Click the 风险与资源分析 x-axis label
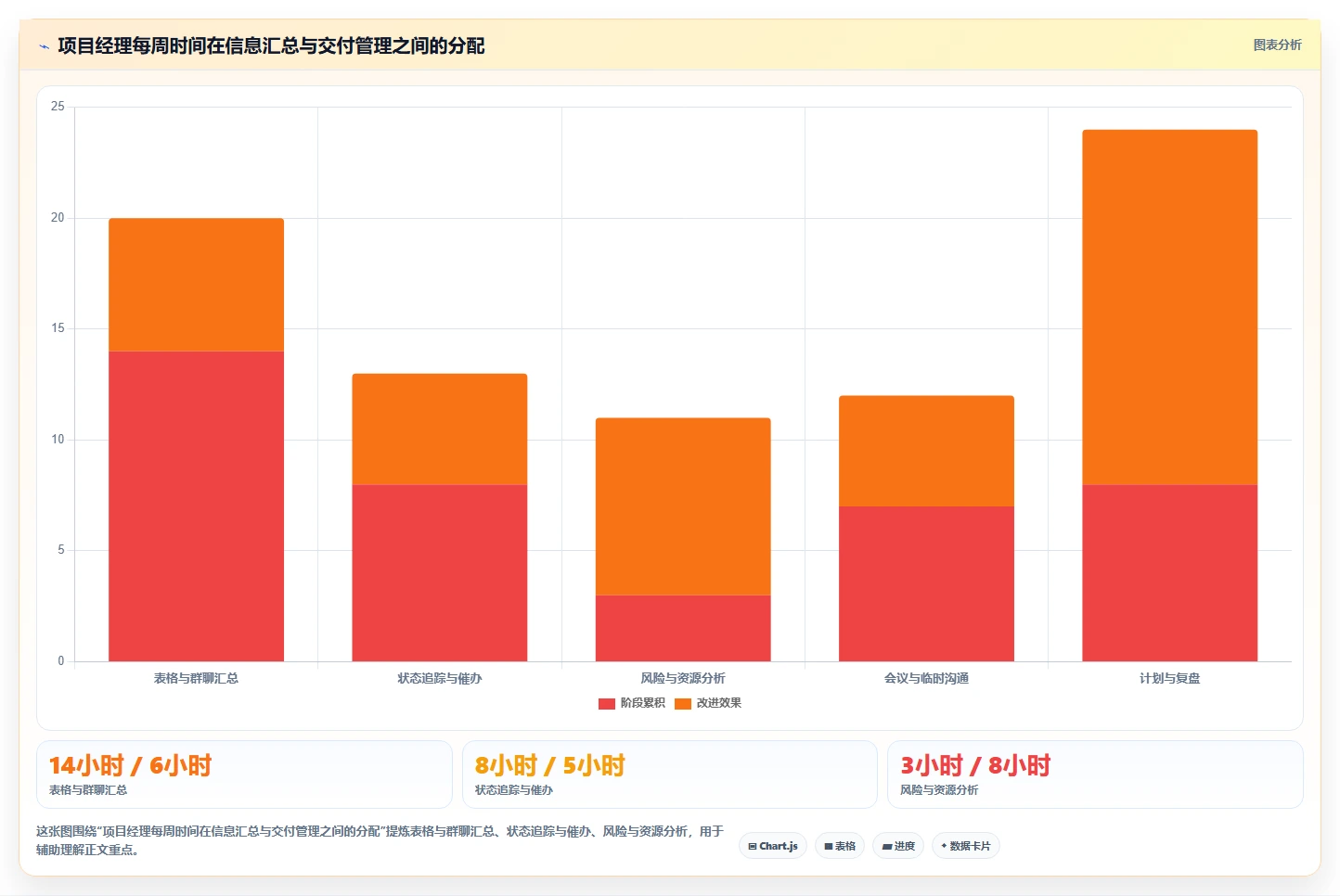 (x=683, y=678)
